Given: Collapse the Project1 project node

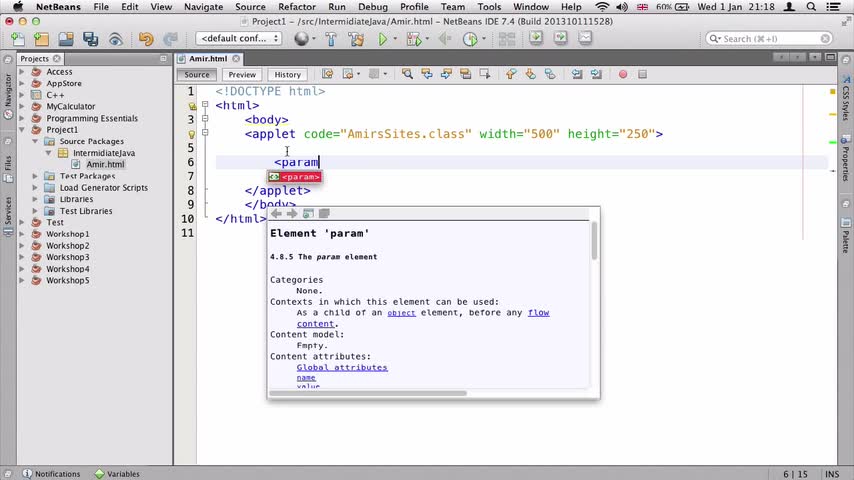Looking at the screenshot, I should [x=22, y=130].
